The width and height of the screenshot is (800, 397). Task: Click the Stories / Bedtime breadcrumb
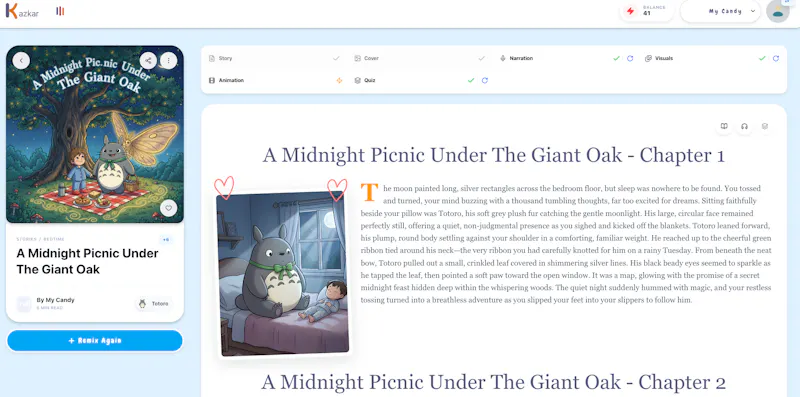pyautogui.click(x=40, y=239)
